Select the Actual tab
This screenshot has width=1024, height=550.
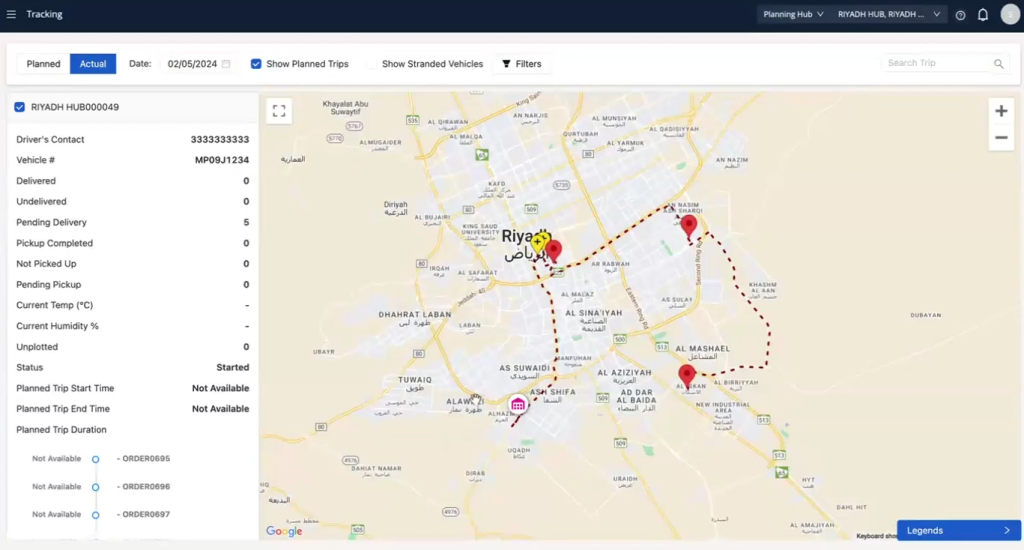click(x=93, y=64)
